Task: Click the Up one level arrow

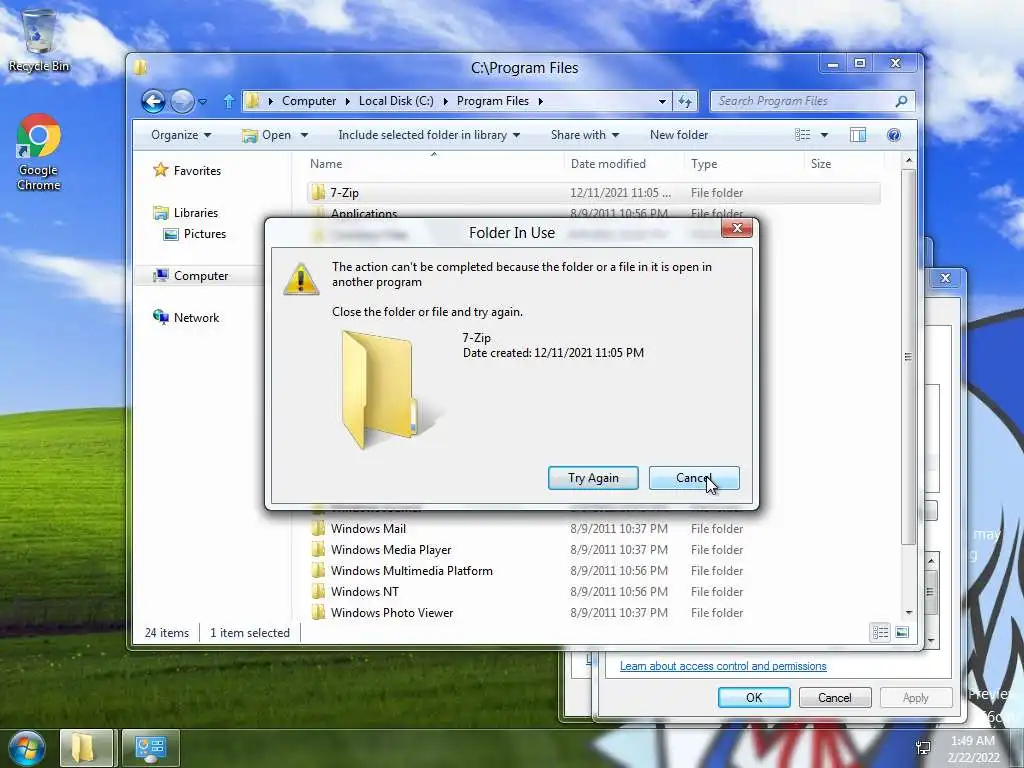Action: click(229, 101)
